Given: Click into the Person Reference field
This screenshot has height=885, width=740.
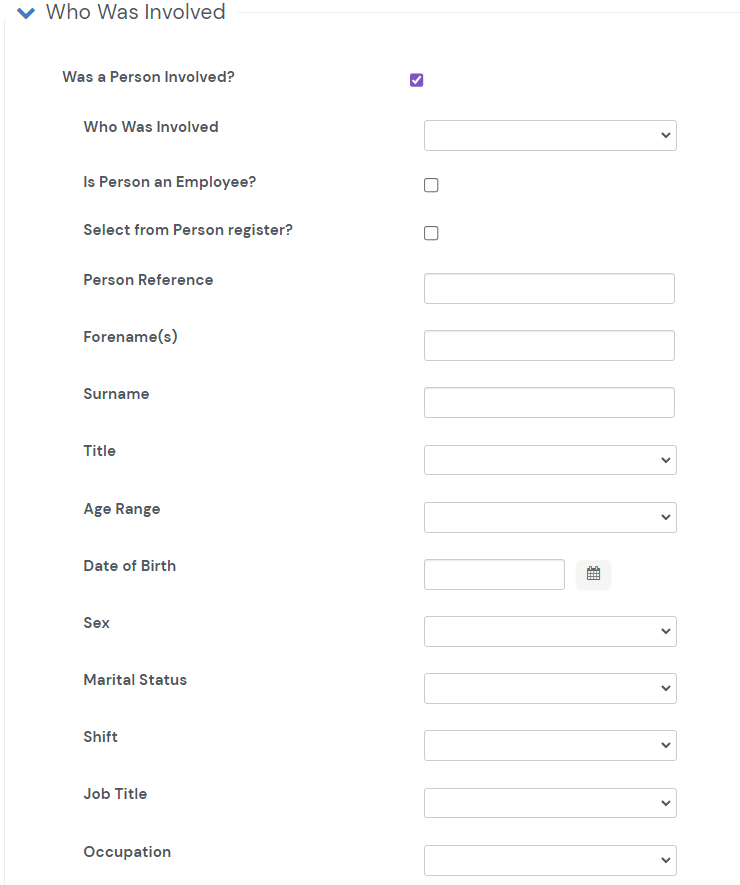Looking at the screenshot, I should coord(549,288).
